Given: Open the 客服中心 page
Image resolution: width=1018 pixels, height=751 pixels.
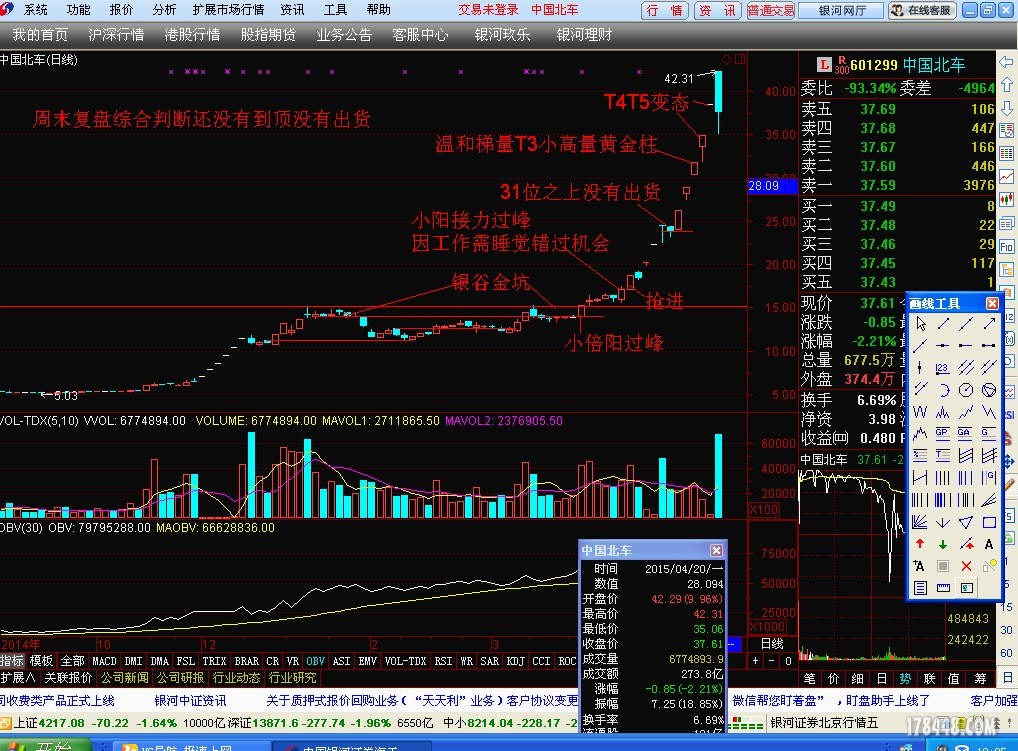Looking at the screenshot, I should point(420,34).
